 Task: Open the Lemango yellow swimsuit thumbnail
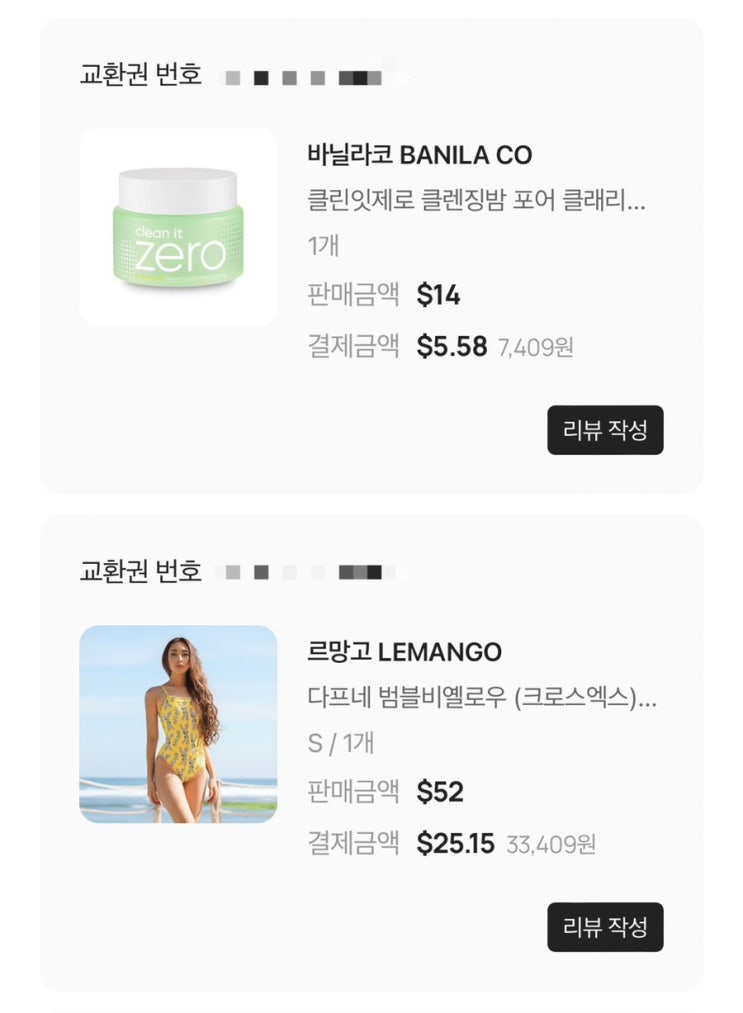pyautogui.click(x=178, y=724)
